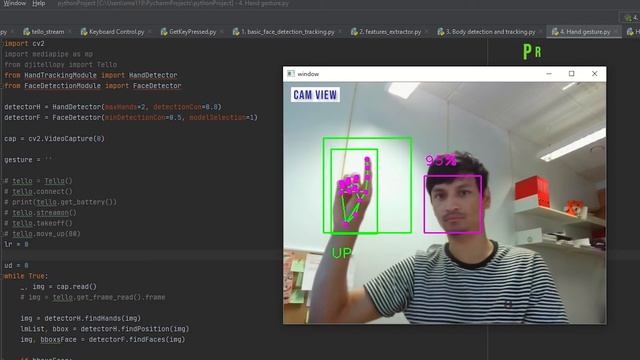Screen dimensions: 640x360
Task: Minimize the camera 'window' popup
Action: coord(549,74)
